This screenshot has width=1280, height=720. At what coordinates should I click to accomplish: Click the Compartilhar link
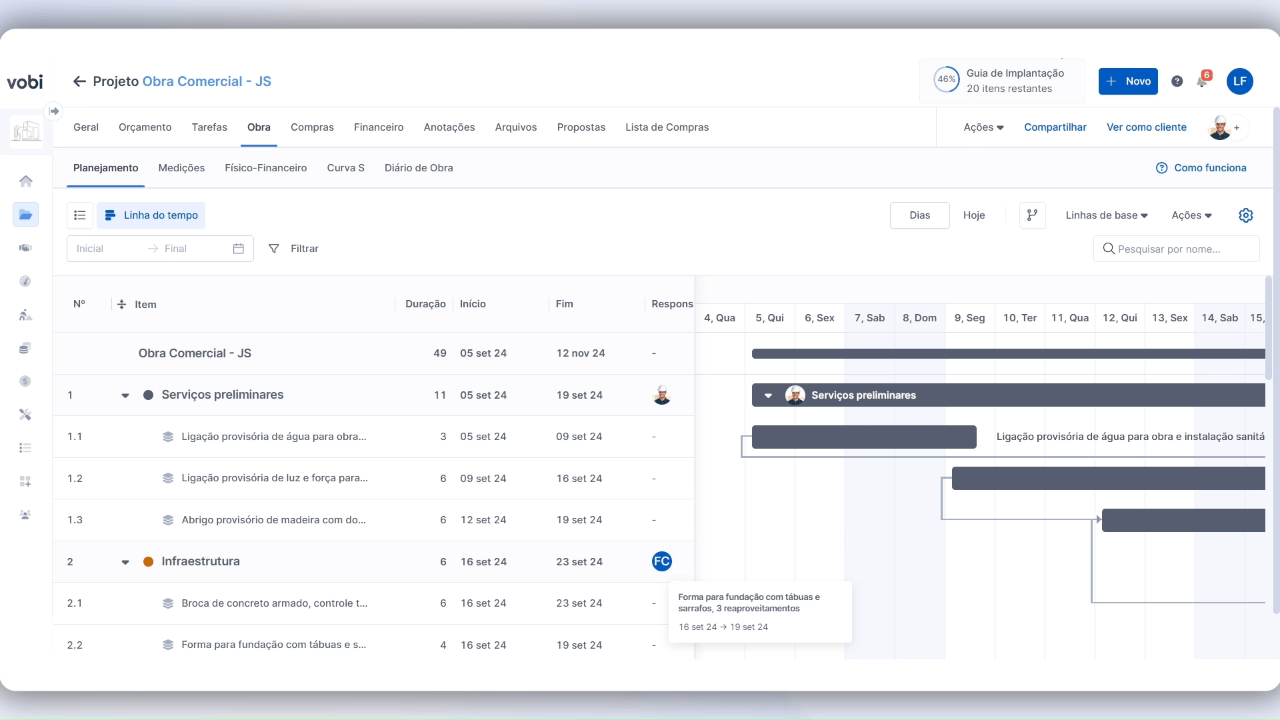[1055, 127]
